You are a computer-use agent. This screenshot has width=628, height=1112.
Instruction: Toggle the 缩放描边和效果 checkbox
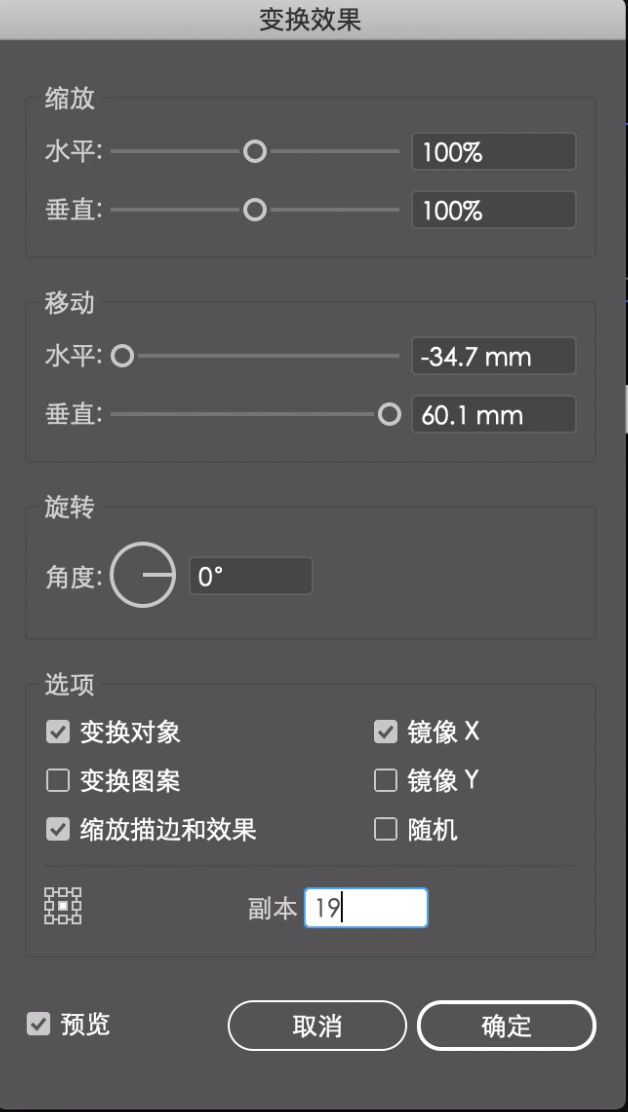pos(57,829)
